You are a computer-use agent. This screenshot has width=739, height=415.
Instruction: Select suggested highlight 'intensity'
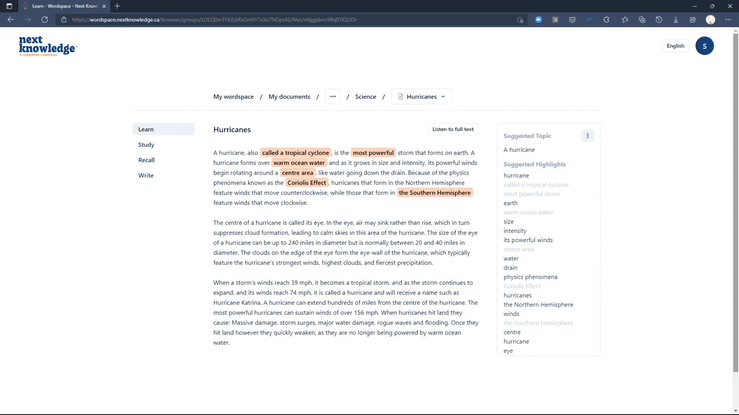(515, 231)
